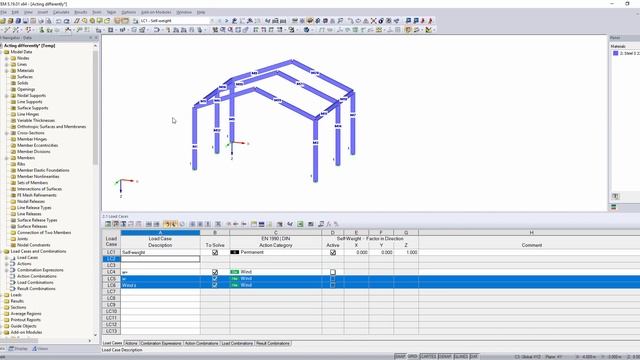The image size is (640, 360).
Task: Enable self-weight Active checkbox for LC5
Action: [333, 279]
